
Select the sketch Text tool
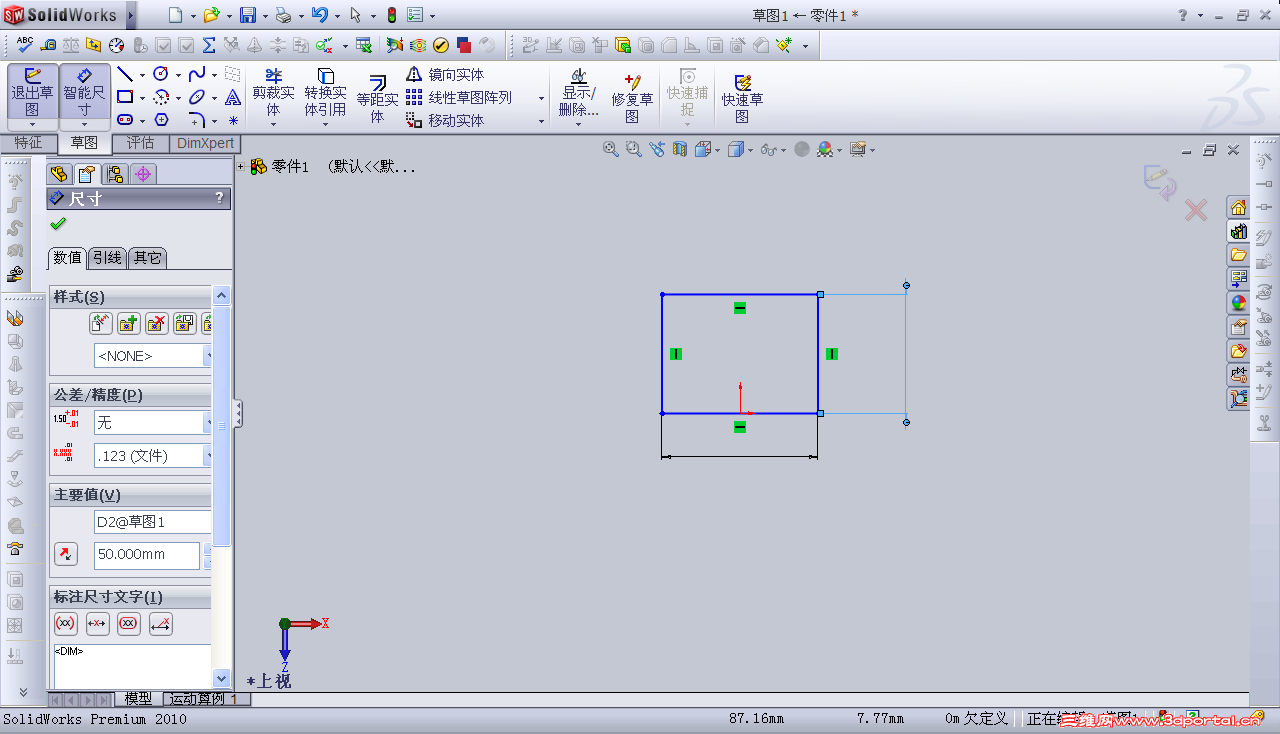[x=232, y=97]
